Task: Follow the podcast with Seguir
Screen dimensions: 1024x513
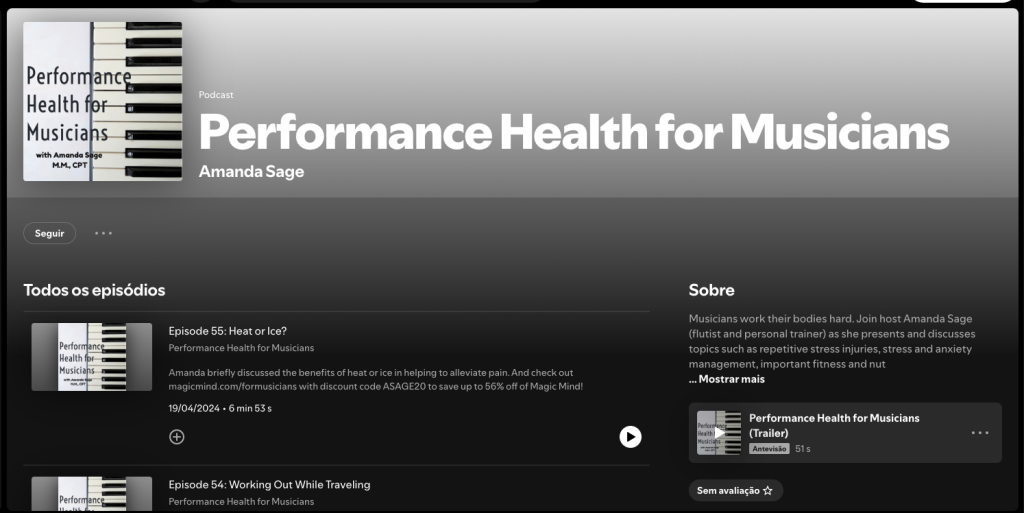Action: 49,233
